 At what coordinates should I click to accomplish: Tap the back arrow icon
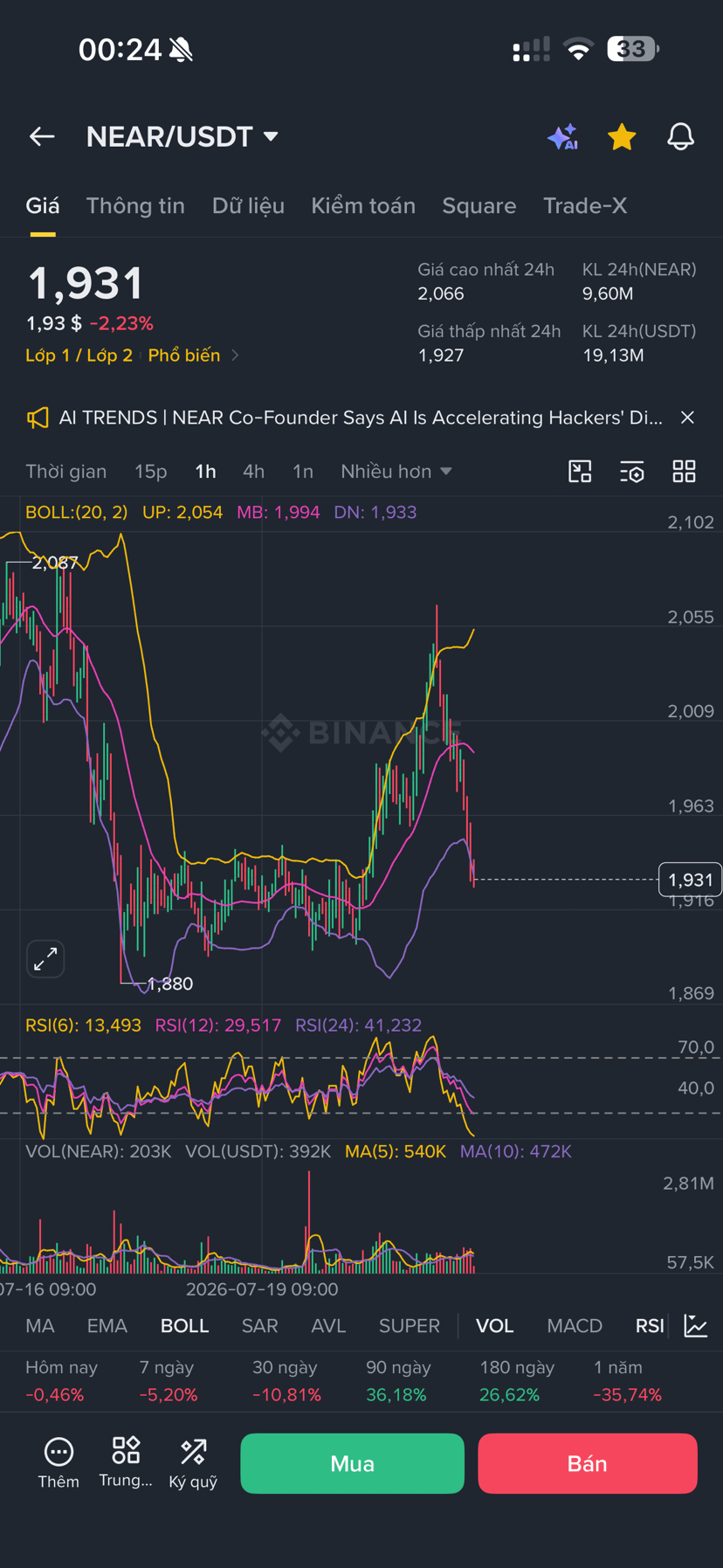pos(42,136)
